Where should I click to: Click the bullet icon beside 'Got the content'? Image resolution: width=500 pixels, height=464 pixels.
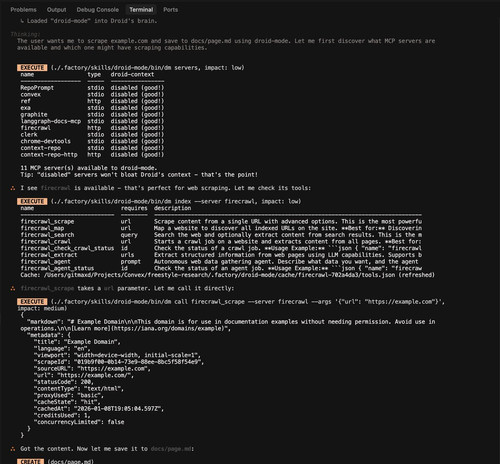[13, 449]
